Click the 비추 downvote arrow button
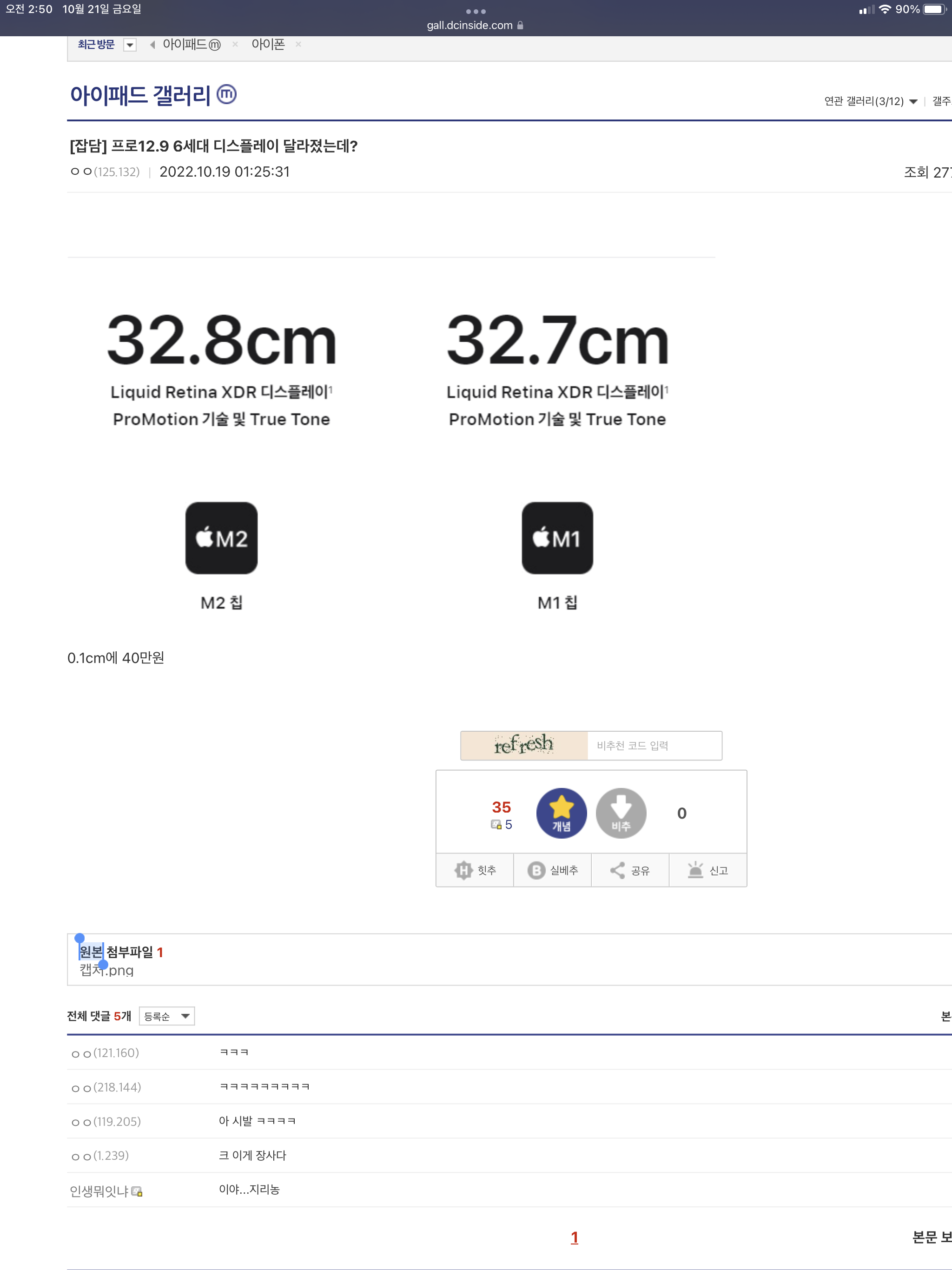Image resolution: width=952 pixels, height=1270 pixels. (x=621, y=813)
